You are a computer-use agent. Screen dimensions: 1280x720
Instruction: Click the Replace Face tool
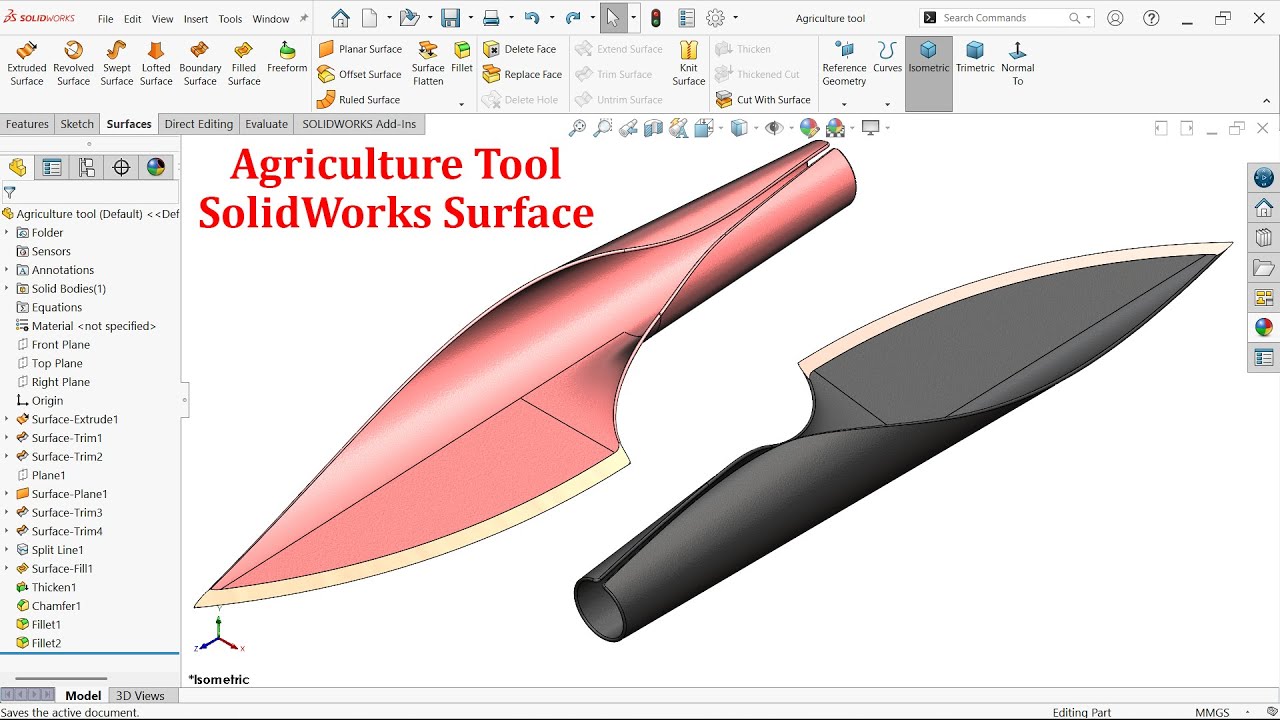(x=523, y=74)
